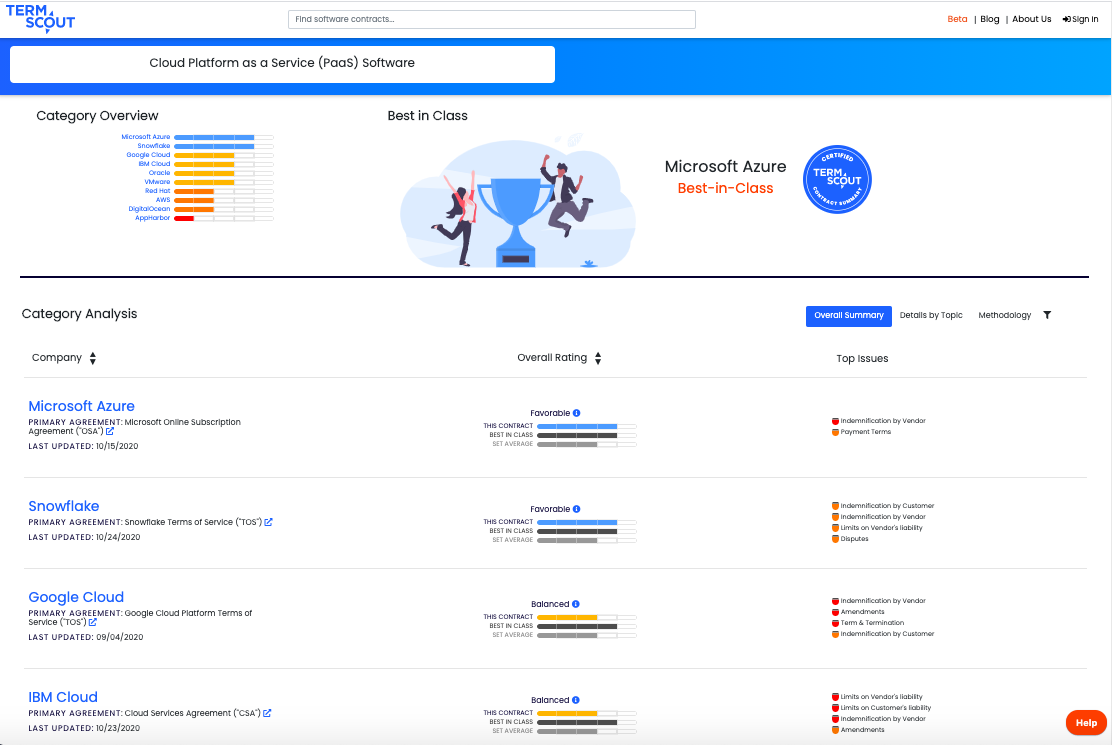Click AppHarbor in Category Overview chart
Screen dimensions: 1112x745
(152, 218)
